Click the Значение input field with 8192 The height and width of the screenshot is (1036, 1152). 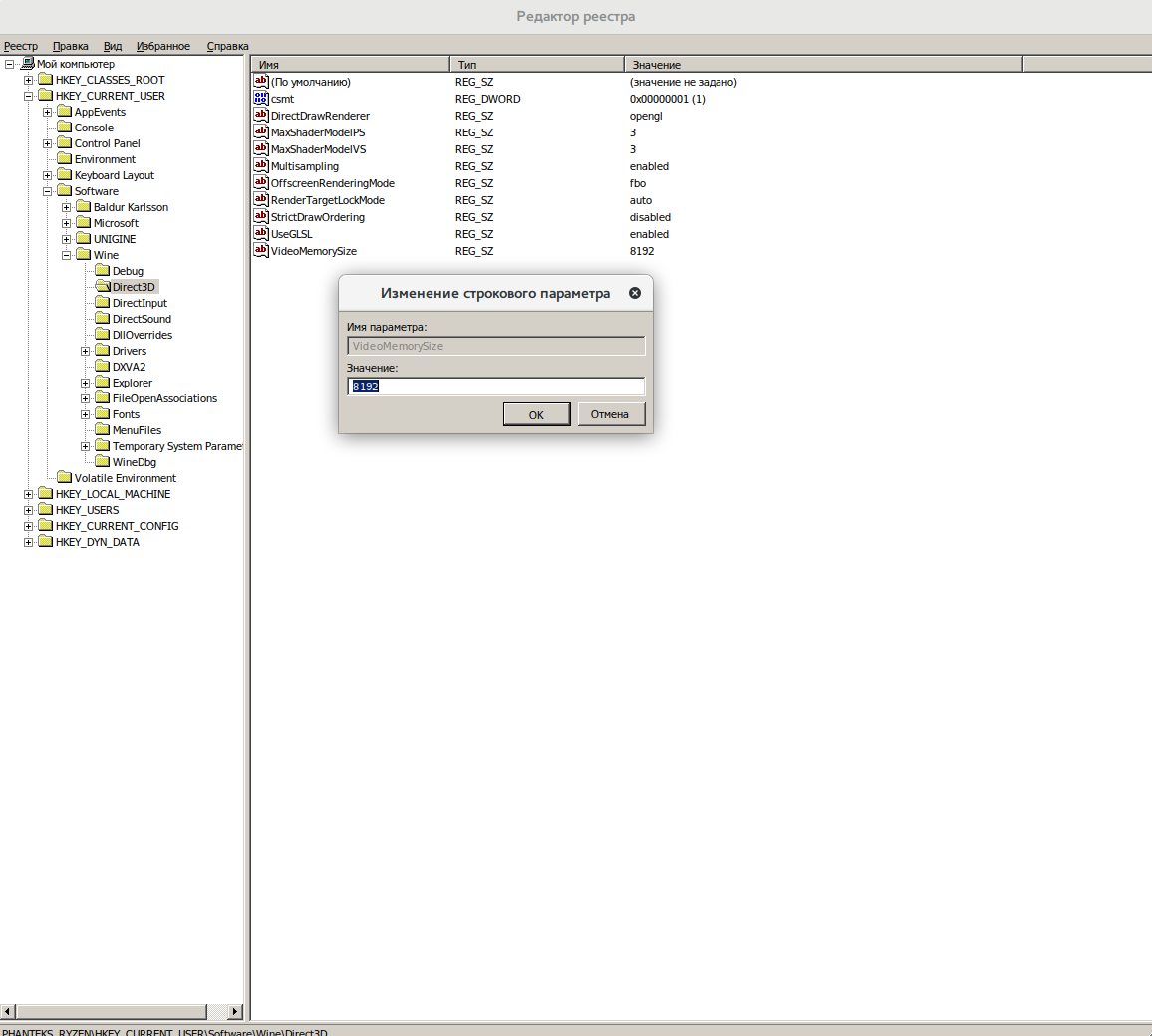tap(496, 387)
